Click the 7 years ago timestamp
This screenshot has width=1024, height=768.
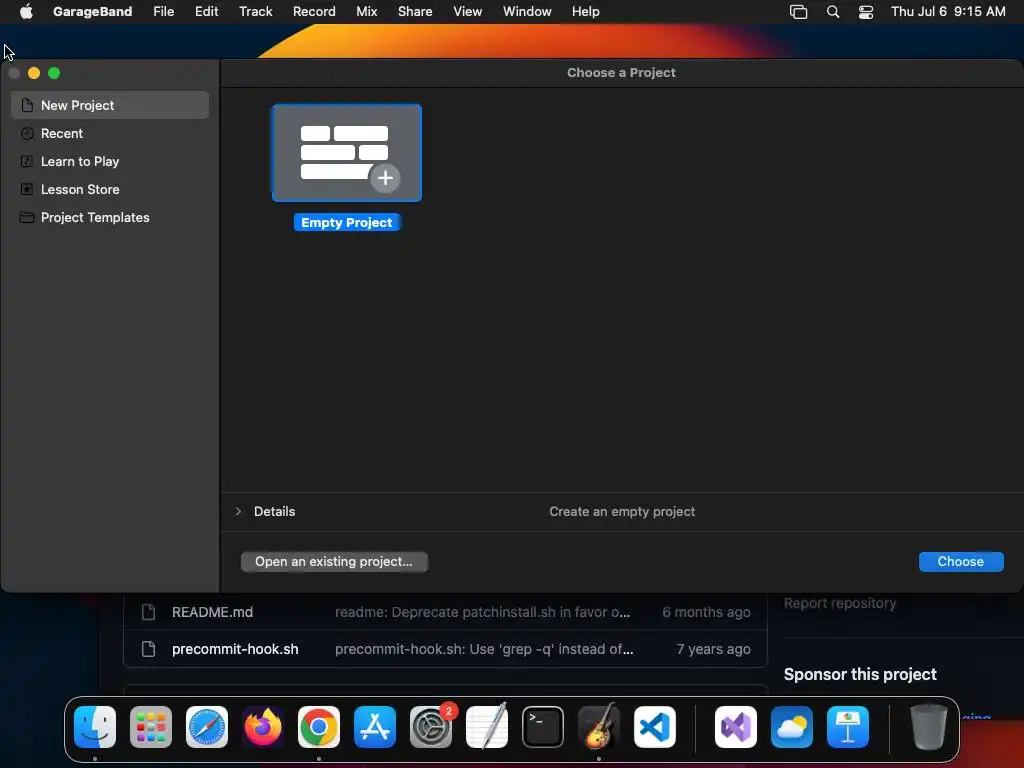pyautogui.click(x=713, y=649)
